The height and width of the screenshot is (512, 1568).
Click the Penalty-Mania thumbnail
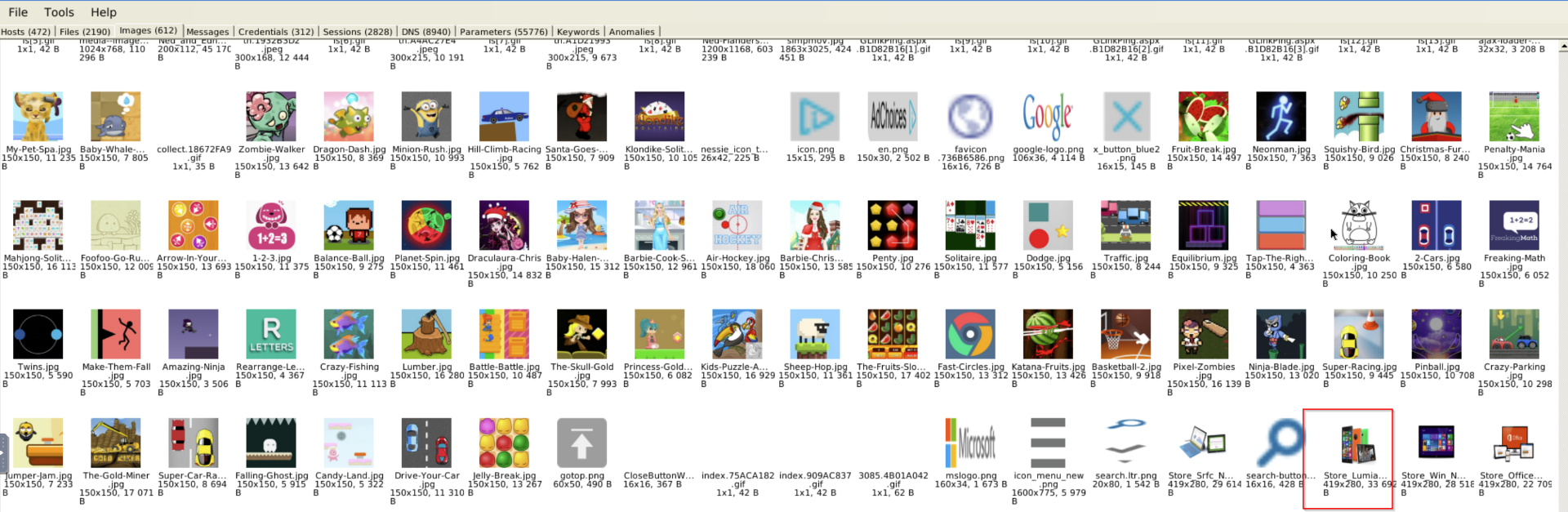click(1514, 117)
